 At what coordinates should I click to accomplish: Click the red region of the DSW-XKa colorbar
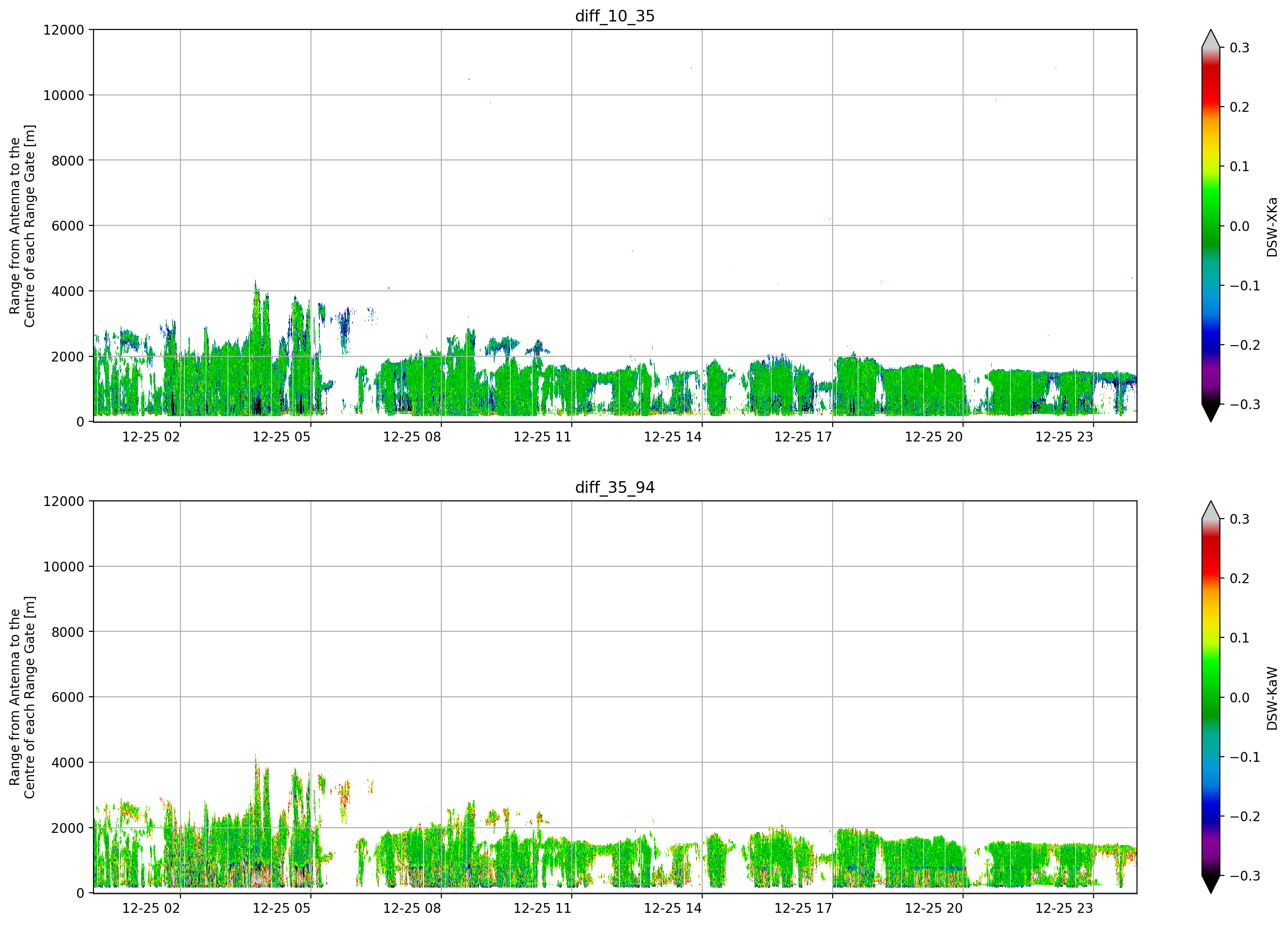point(1211,85)
